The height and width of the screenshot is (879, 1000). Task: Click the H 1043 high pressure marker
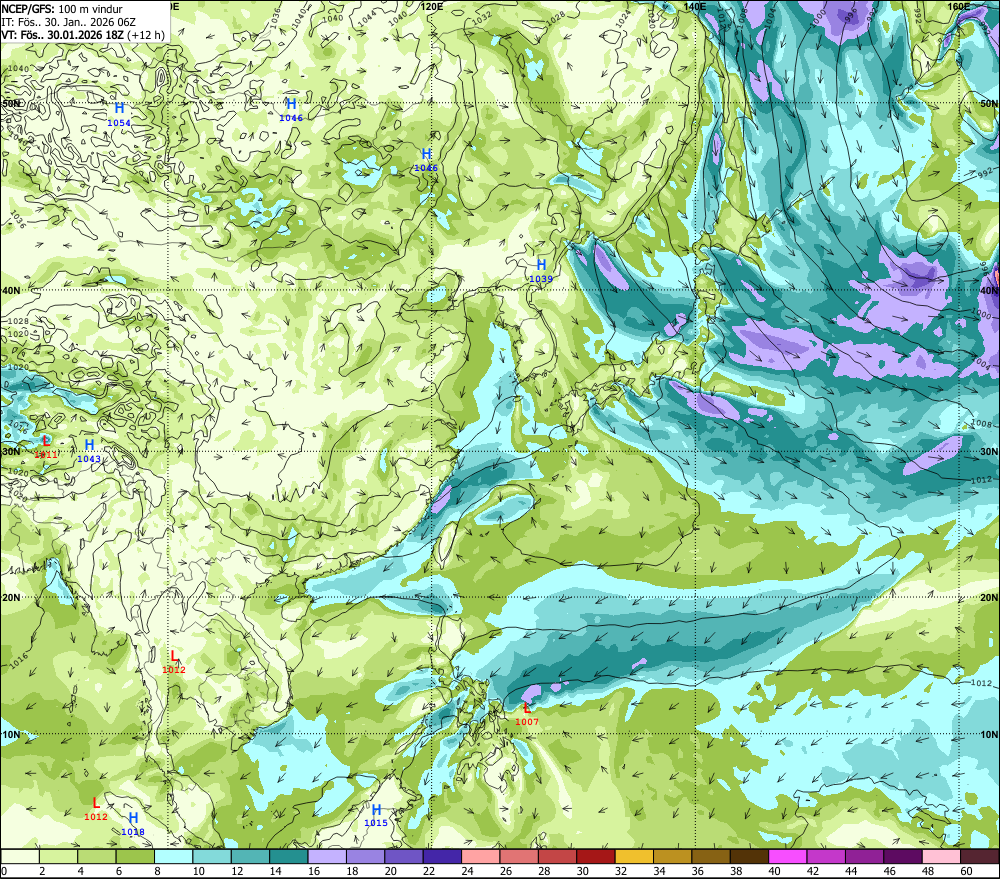(89, 451)
